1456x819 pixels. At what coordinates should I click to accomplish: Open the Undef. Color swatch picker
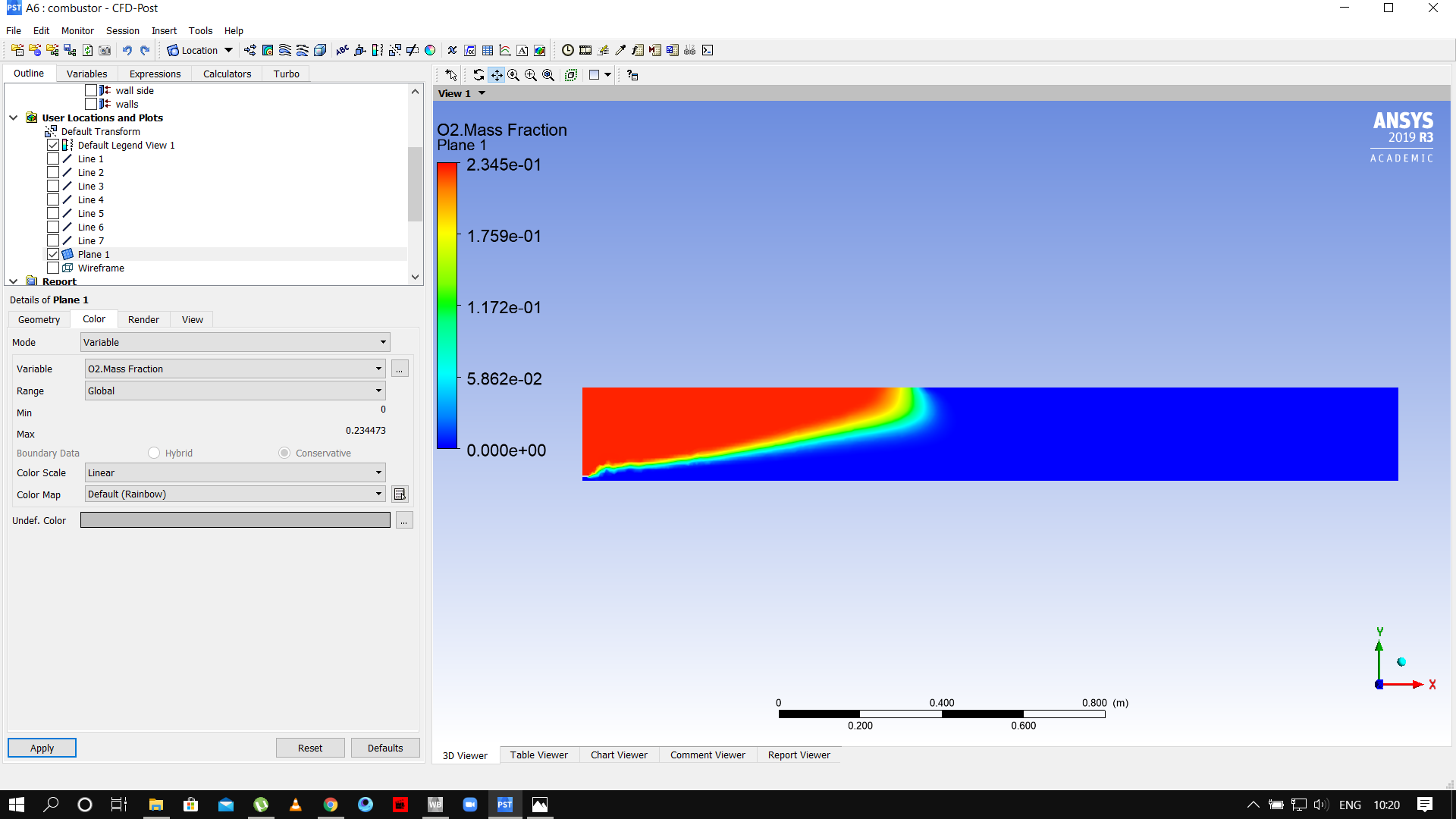pos(404,520)
